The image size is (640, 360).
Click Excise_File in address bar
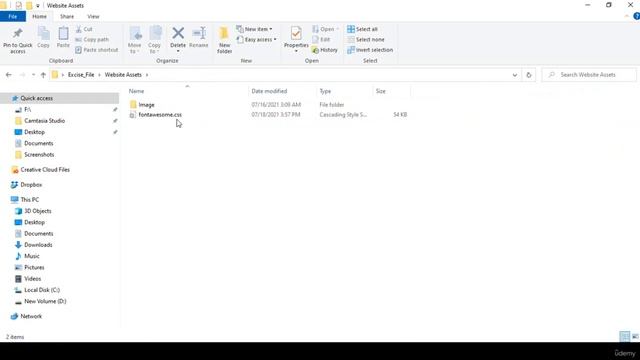[x=81, y=75]
